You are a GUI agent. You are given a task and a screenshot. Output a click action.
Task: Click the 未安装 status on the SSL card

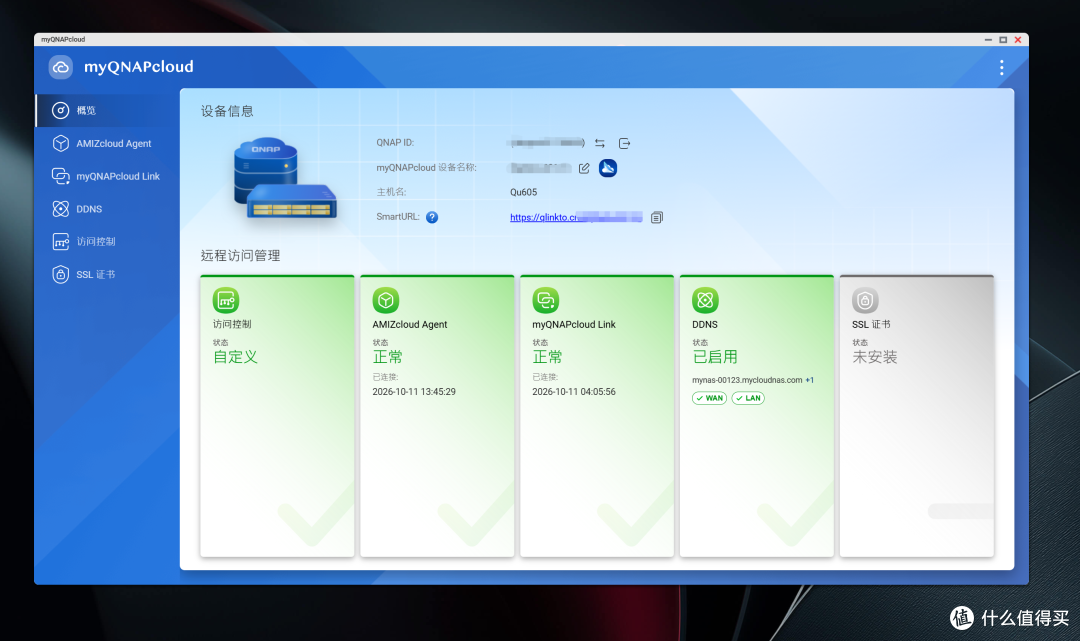click(x=875, y=357)
